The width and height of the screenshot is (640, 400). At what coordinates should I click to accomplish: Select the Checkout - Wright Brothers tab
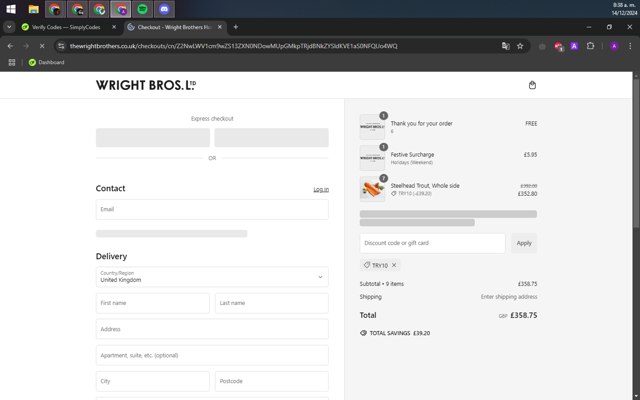tap(175, 27)
